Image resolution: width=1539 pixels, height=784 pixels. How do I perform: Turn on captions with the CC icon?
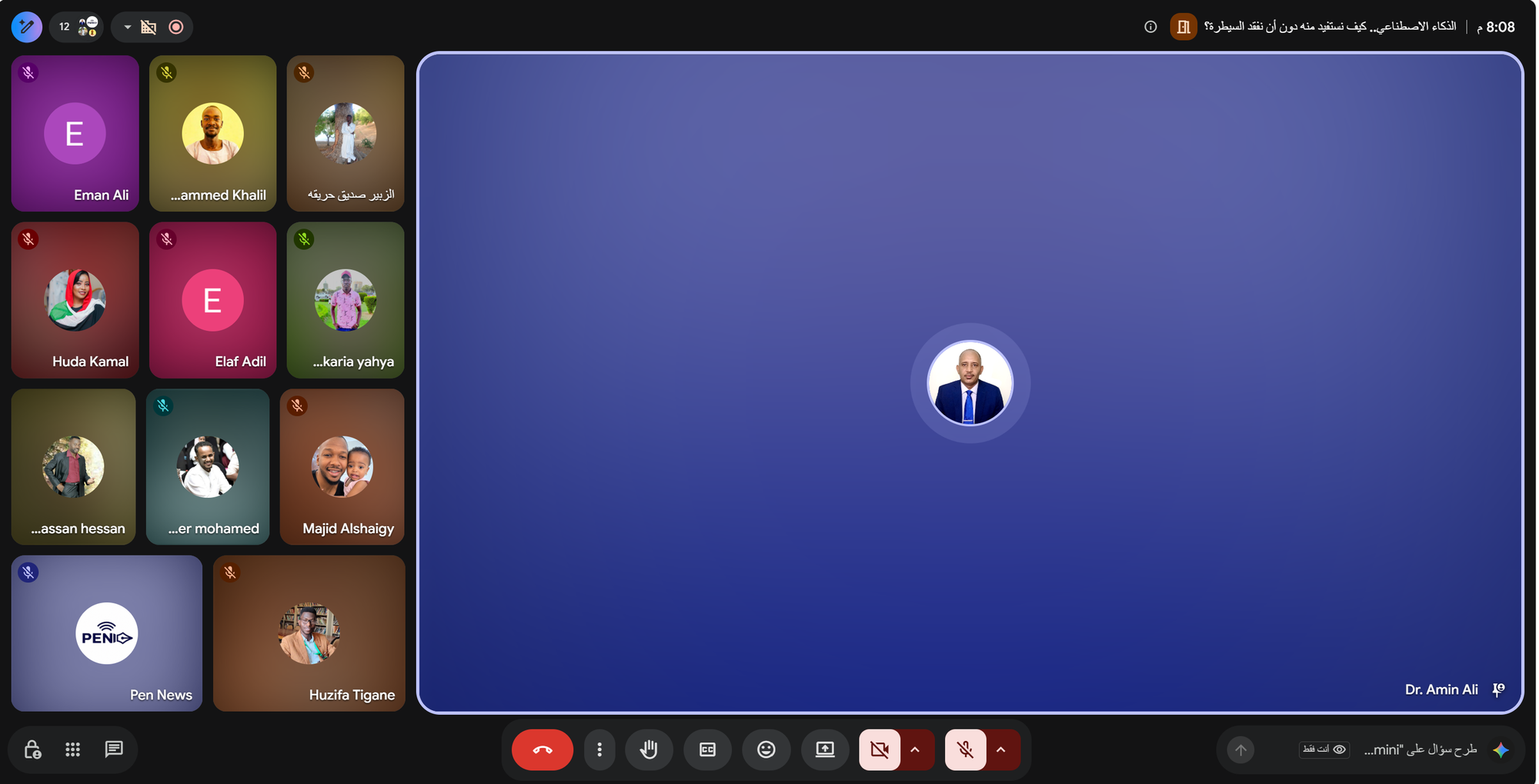[x=707, y=749]
